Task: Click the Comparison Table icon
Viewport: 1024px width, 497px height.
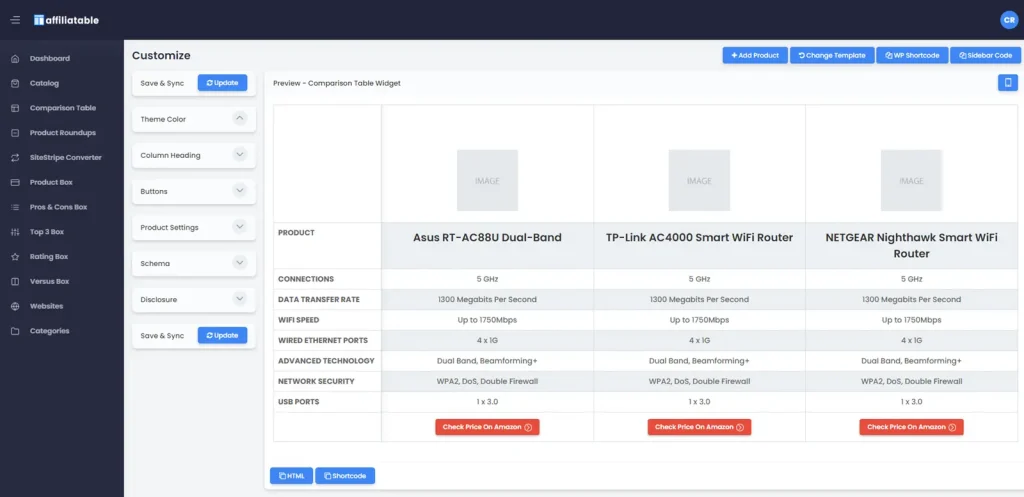Action: pos(15,108)
